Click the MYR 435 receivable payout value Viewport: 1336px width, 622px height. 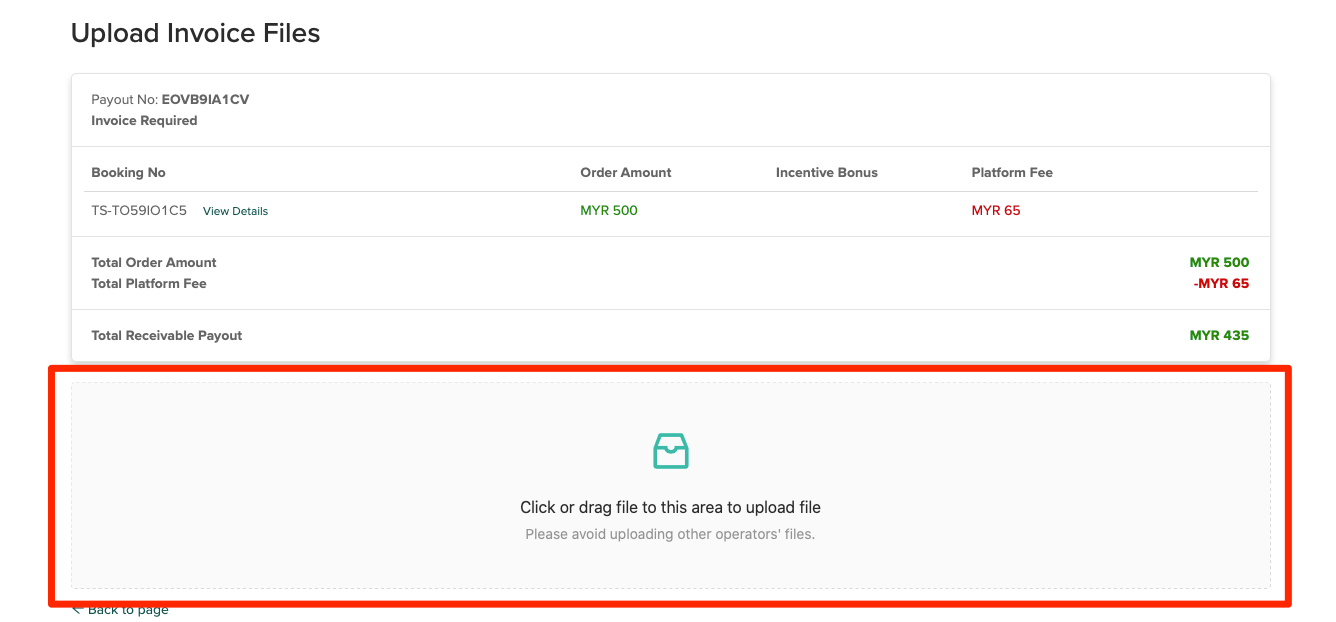coord(1219,335)
